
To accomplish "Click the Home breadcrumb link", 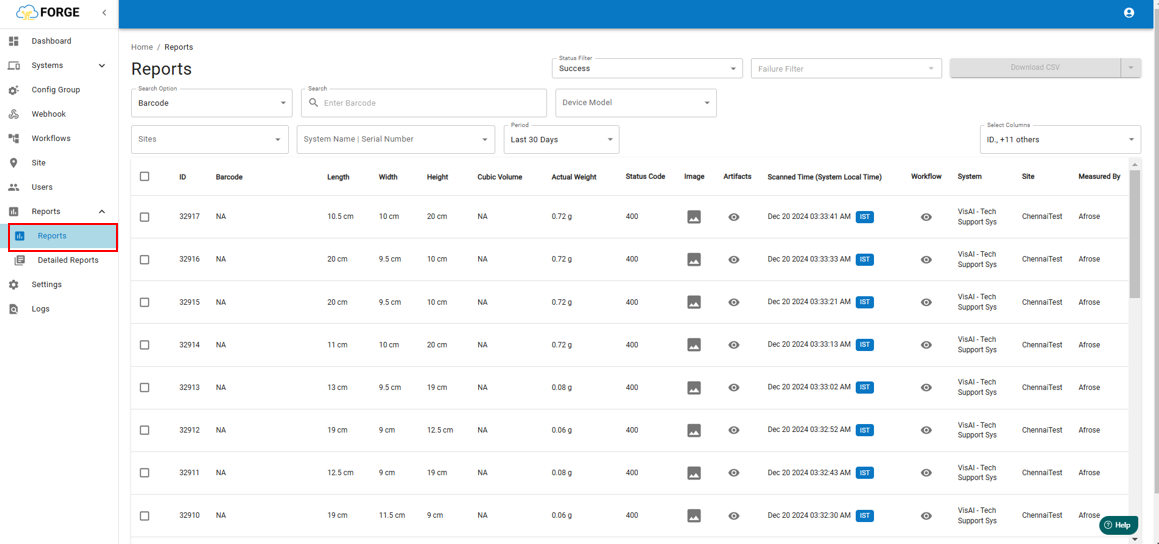I will pos(142,47).
